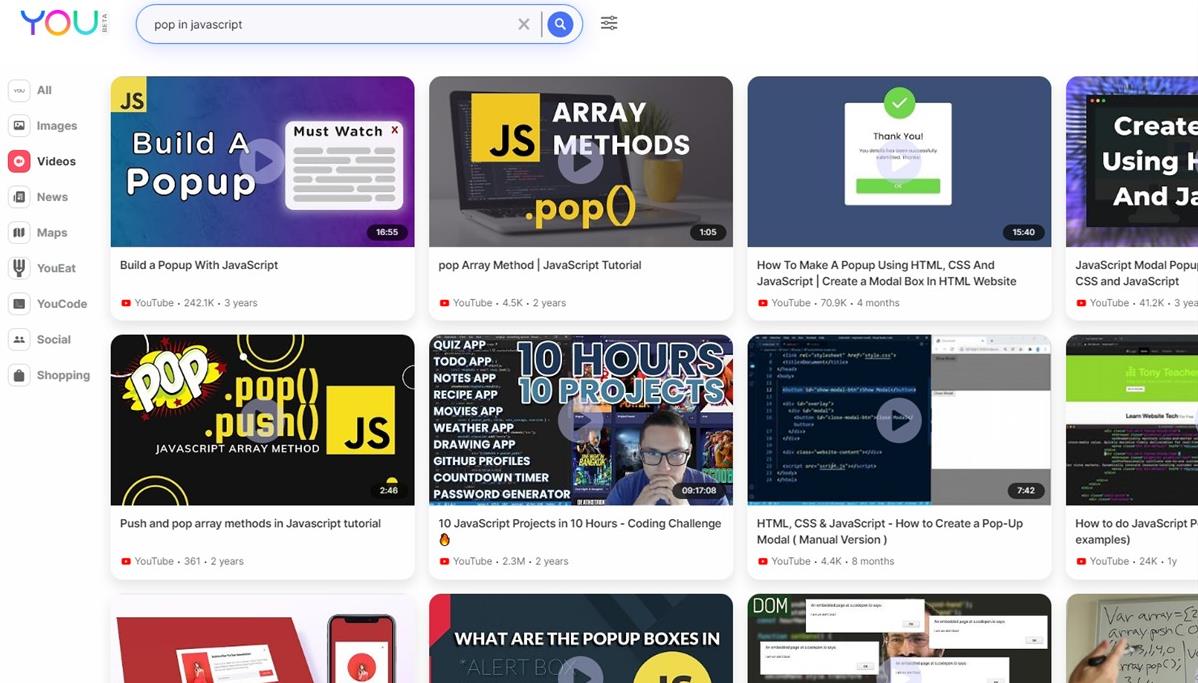This screenshot has width=1198, height=683.
Task: Open 'Push and pop array methods' video title
Action: coord(250,523)
